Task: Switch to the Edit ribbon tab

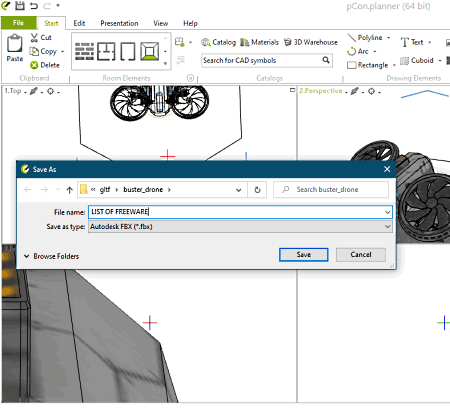Action: 79,23
